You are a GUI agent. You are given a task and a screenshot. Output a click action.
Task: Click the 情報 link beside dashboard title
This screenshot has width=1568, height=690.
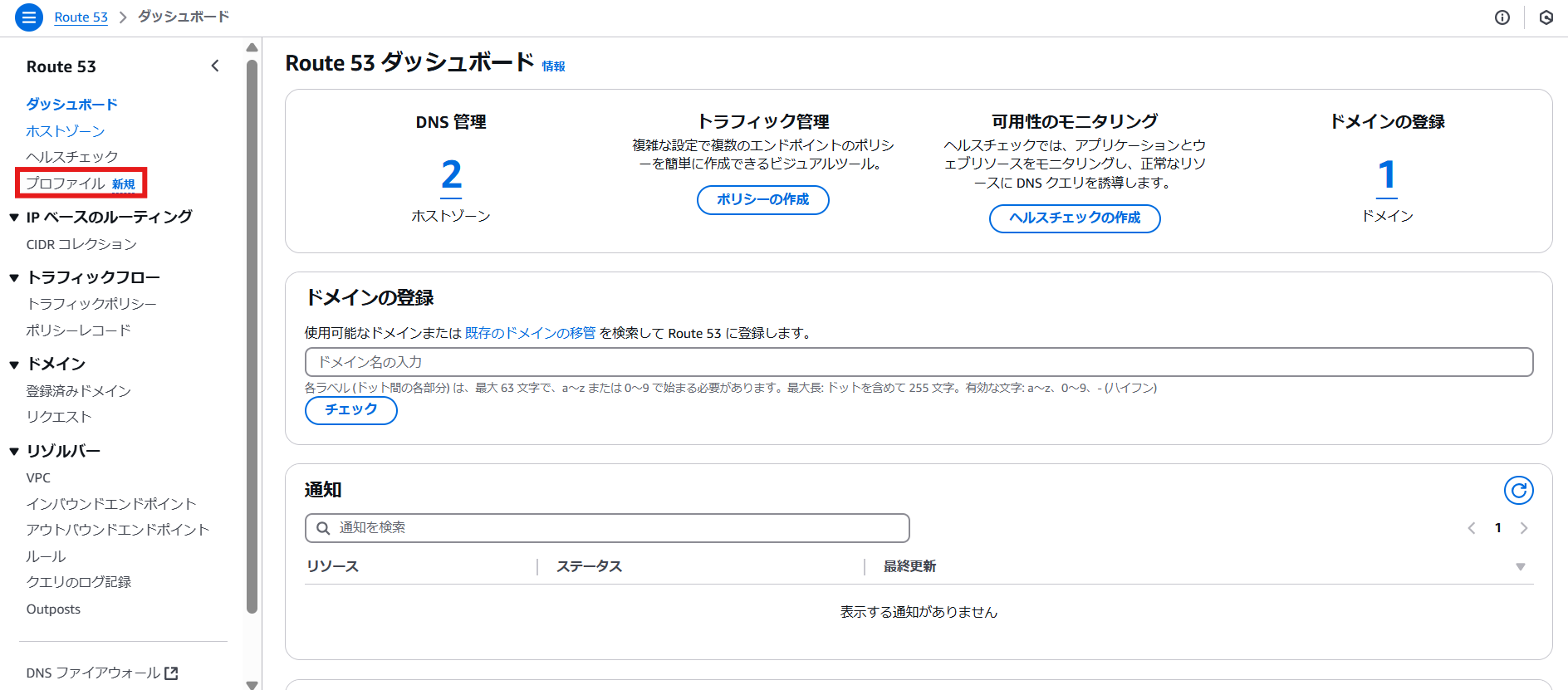click(x=554, y=66)
